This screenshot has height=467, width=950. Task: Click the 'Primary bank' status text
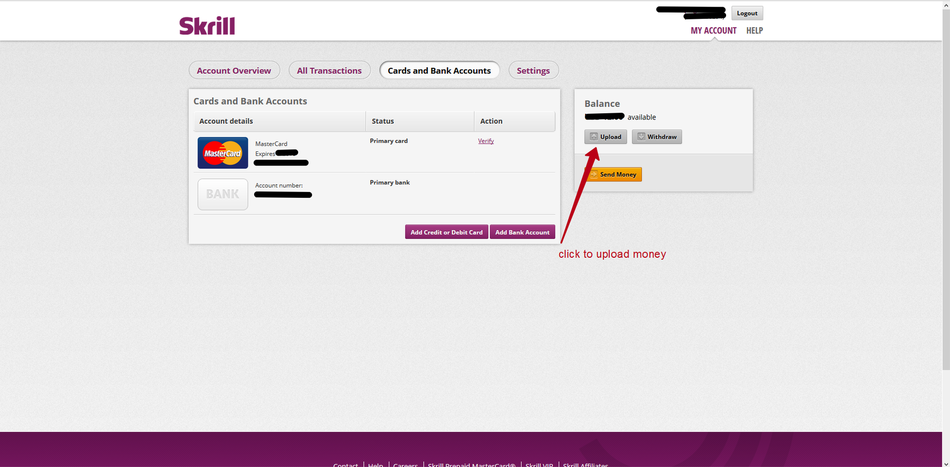390,182
